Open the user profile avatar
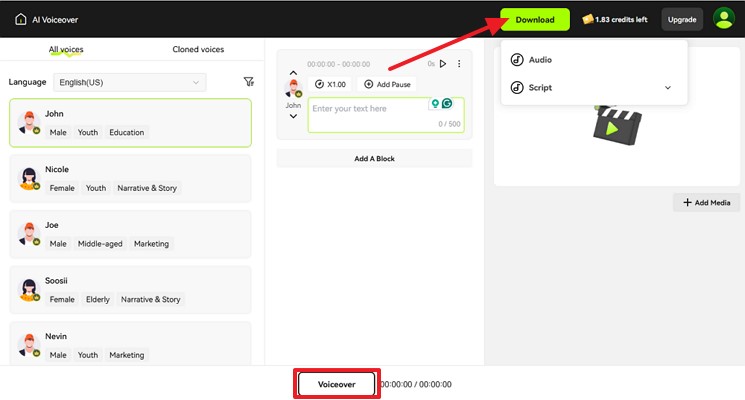745x400 pixels. [x=724, y=19]
